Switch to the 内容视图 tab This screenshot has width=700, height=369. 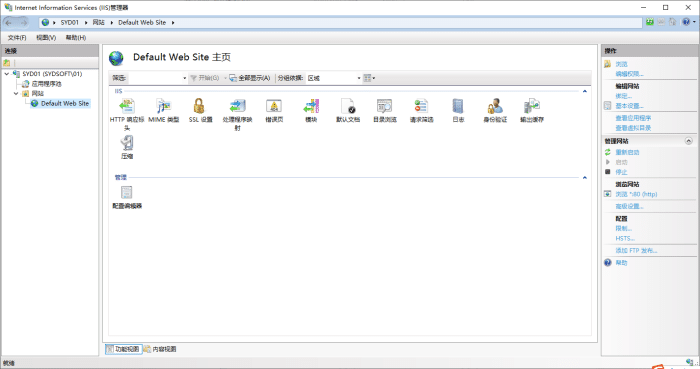pyautogui.click(x=160, y=349)
